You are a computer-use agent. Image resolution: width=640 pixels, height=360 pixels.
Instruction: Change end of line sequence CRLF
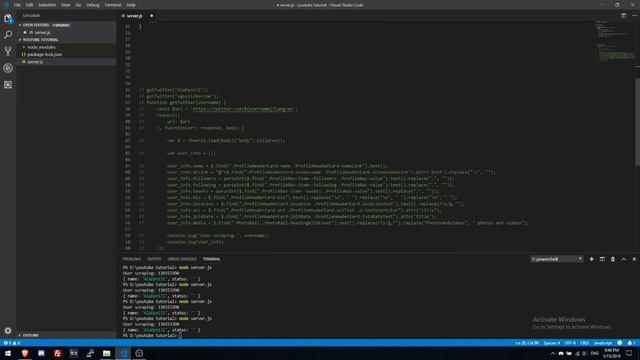click(585, 343)
